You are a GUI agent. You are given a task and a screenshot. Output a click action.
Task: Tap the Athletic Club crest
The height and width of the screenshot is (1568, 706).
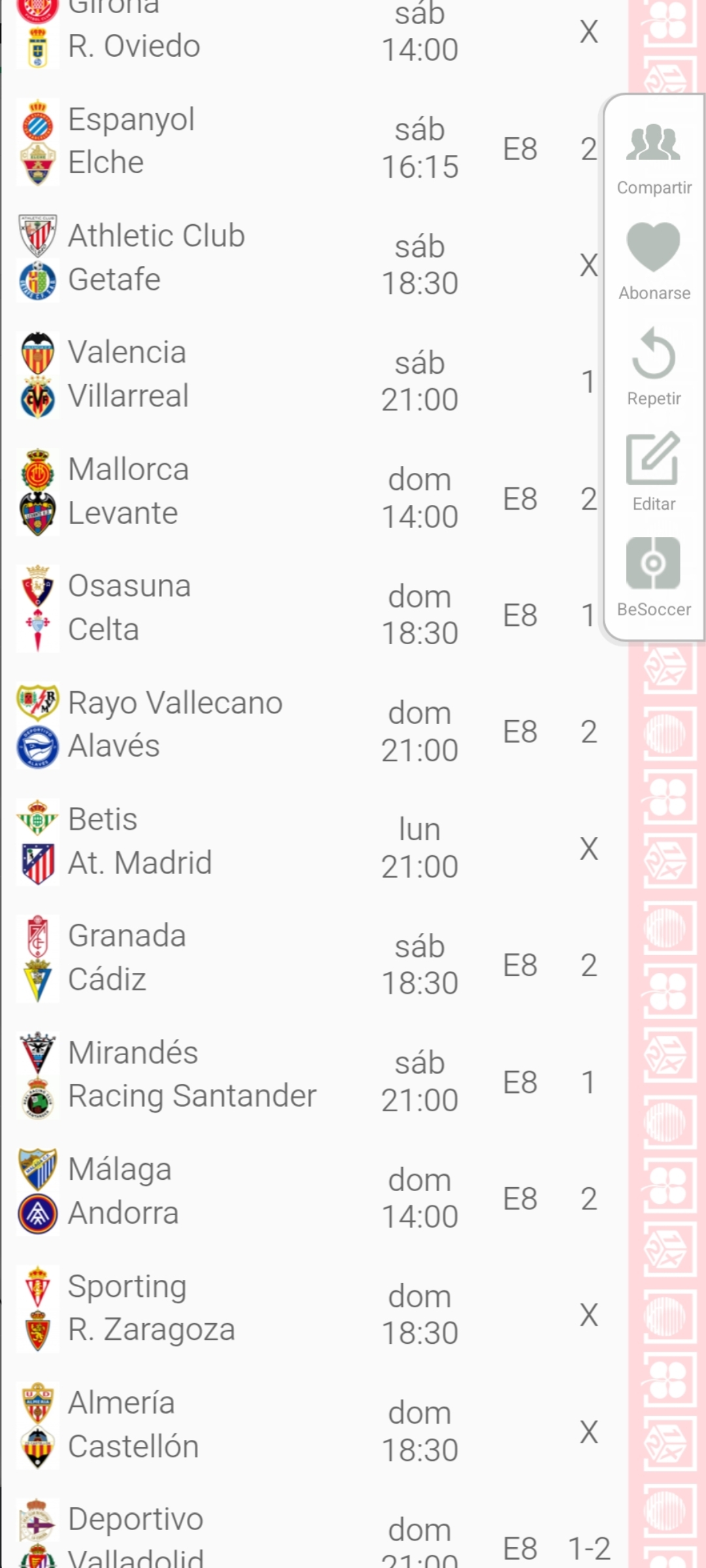[37, 236]
